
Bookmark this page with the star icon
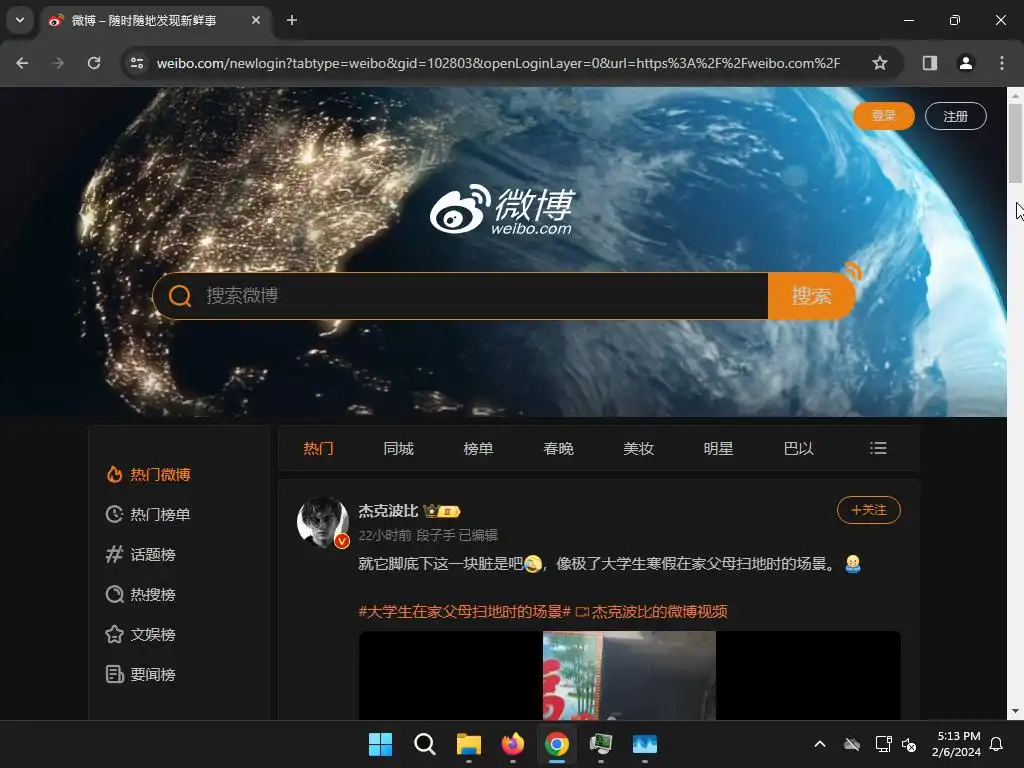(x=880, y=63)
